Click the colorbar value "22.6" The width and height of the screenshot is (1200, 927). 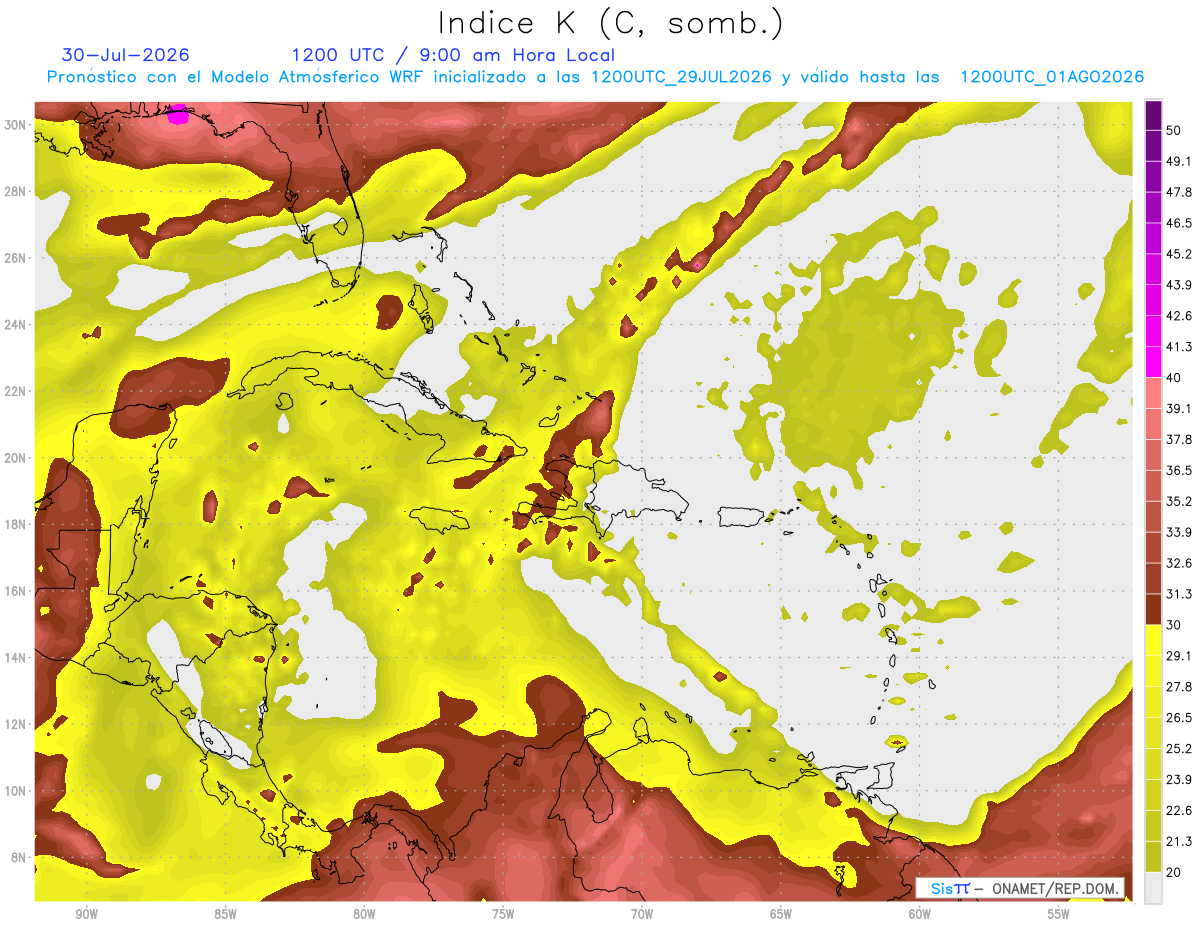1179,811
